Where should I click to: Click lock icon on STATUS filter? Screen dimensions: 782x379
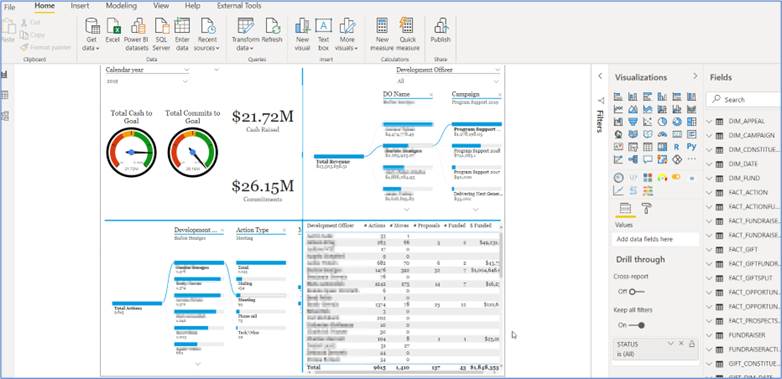point(691,344)
